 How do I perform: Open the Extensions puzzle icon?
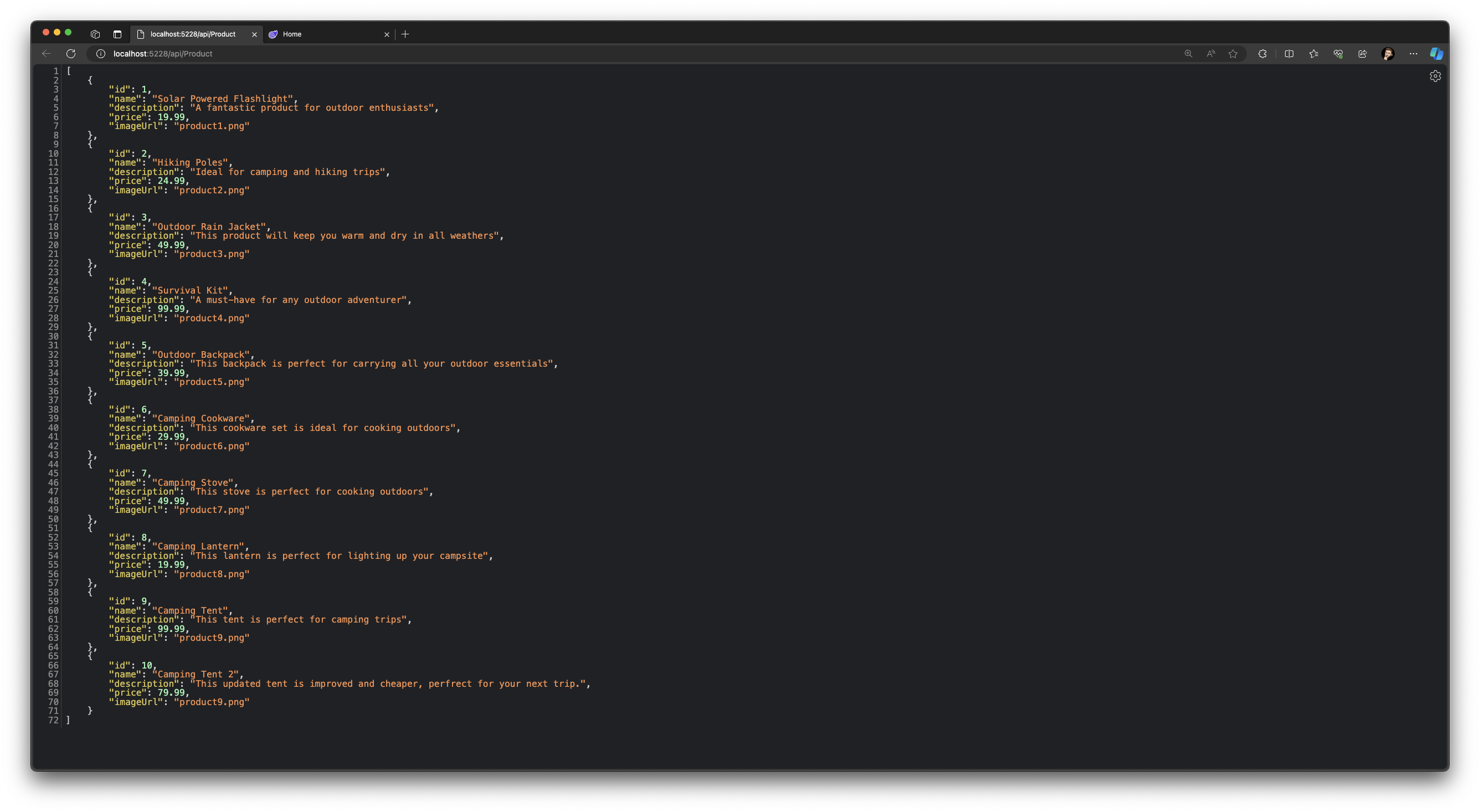click(x=1262, y=53)
